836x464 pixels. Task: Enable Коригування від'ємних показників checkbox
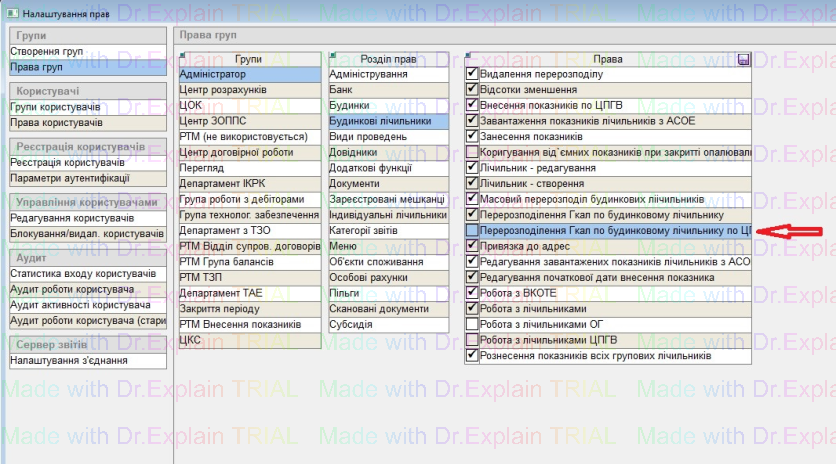tap(472, 152)
